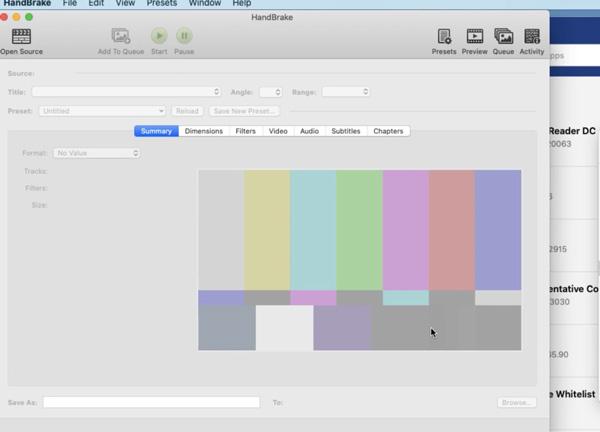
Task: Open the File menu
Action: 70,3
